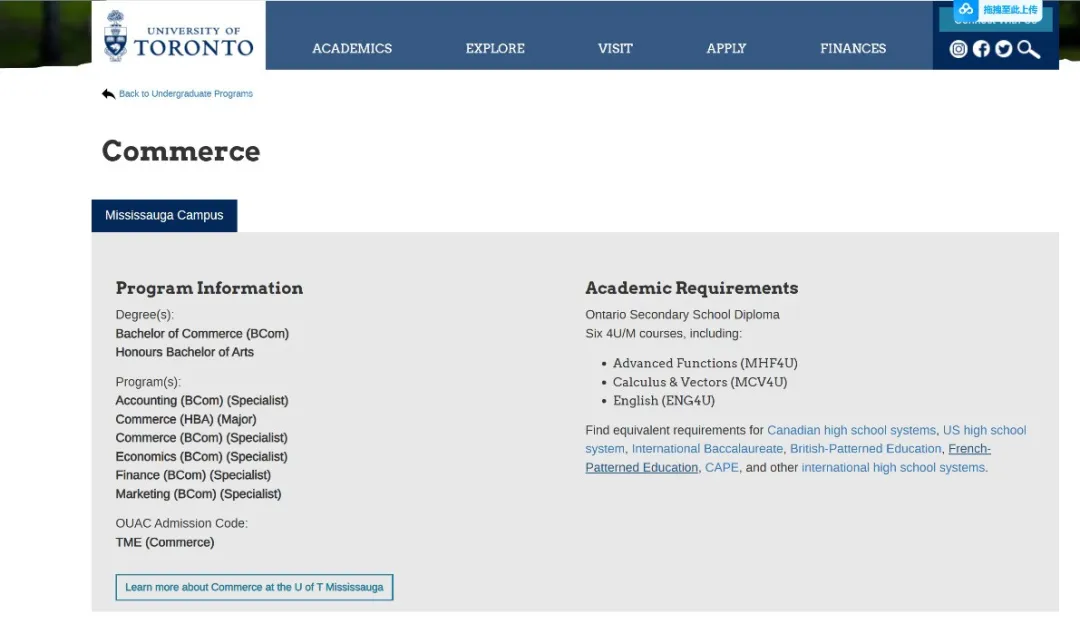Open the Academics menu
Viewport: 1080px width, 624px height.
tap(352, 48)
